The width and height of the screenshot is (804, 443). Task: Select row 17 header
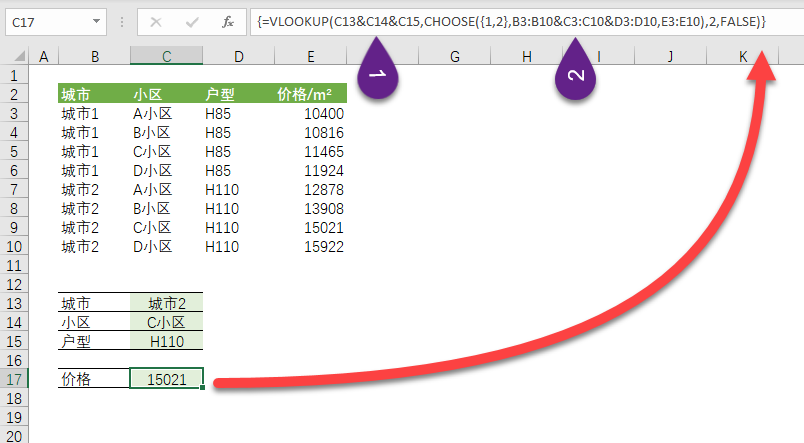click(x=14, y=380)
